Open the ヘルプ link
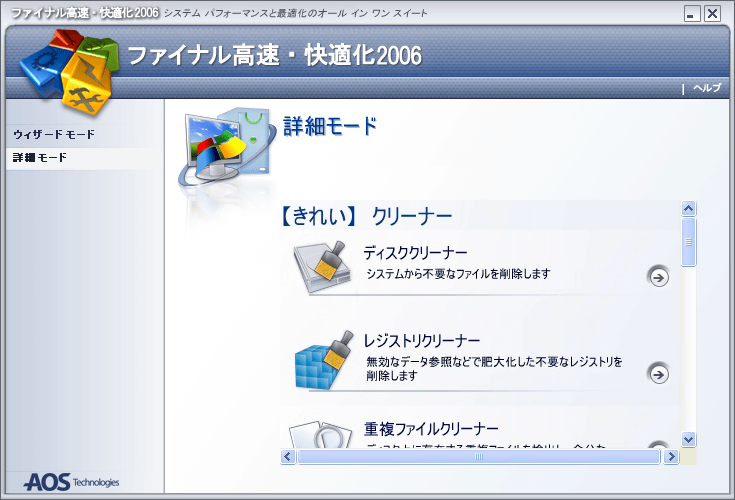The image size is (735, 500). 707,88
